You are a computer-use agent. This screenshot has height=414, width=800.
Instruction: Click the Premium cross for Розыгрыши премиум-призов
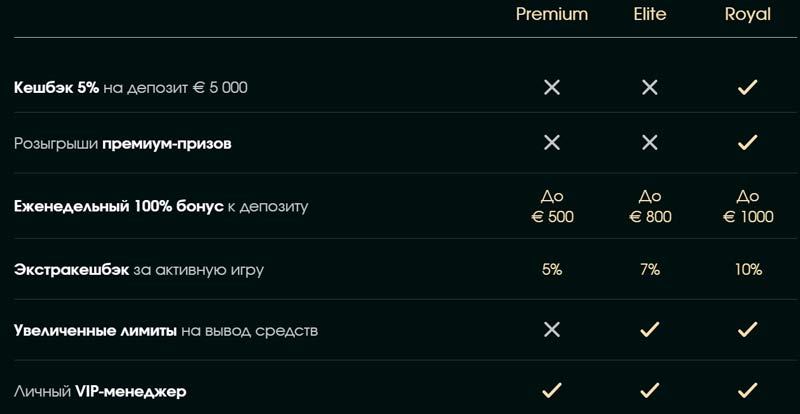(x=551, y=143)
